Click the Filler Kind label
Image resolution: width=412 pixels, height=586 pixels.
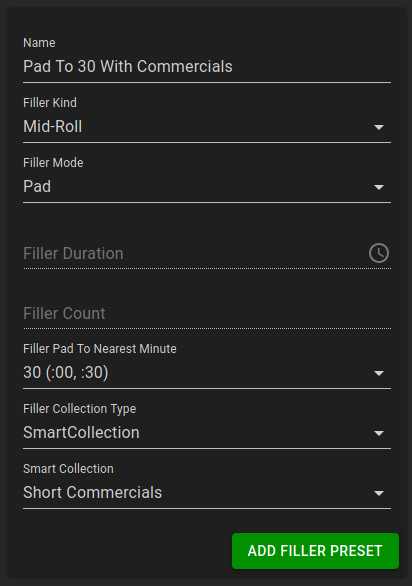50,103
